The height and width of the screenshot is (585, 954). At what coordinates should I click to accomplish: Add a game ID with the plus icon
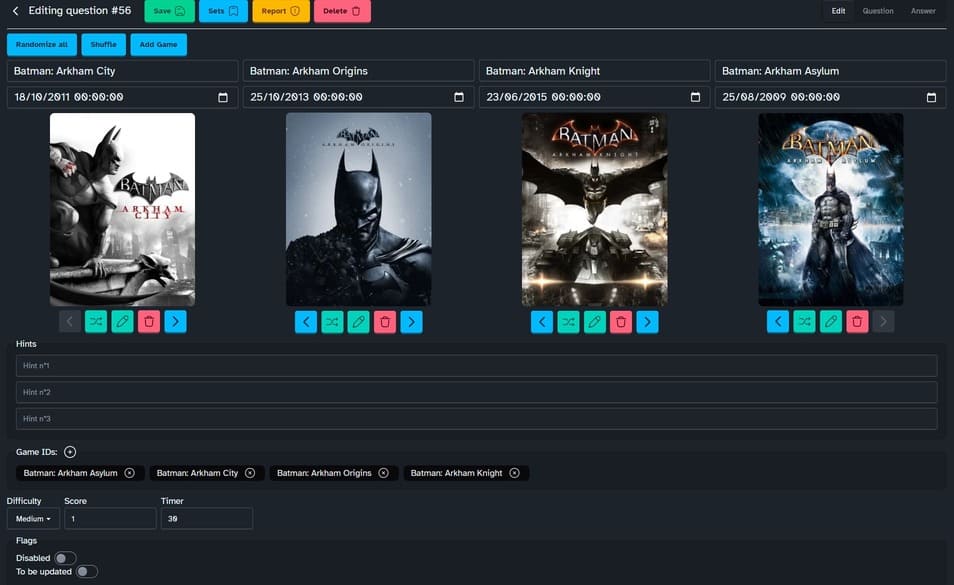[x=70, y=452]
